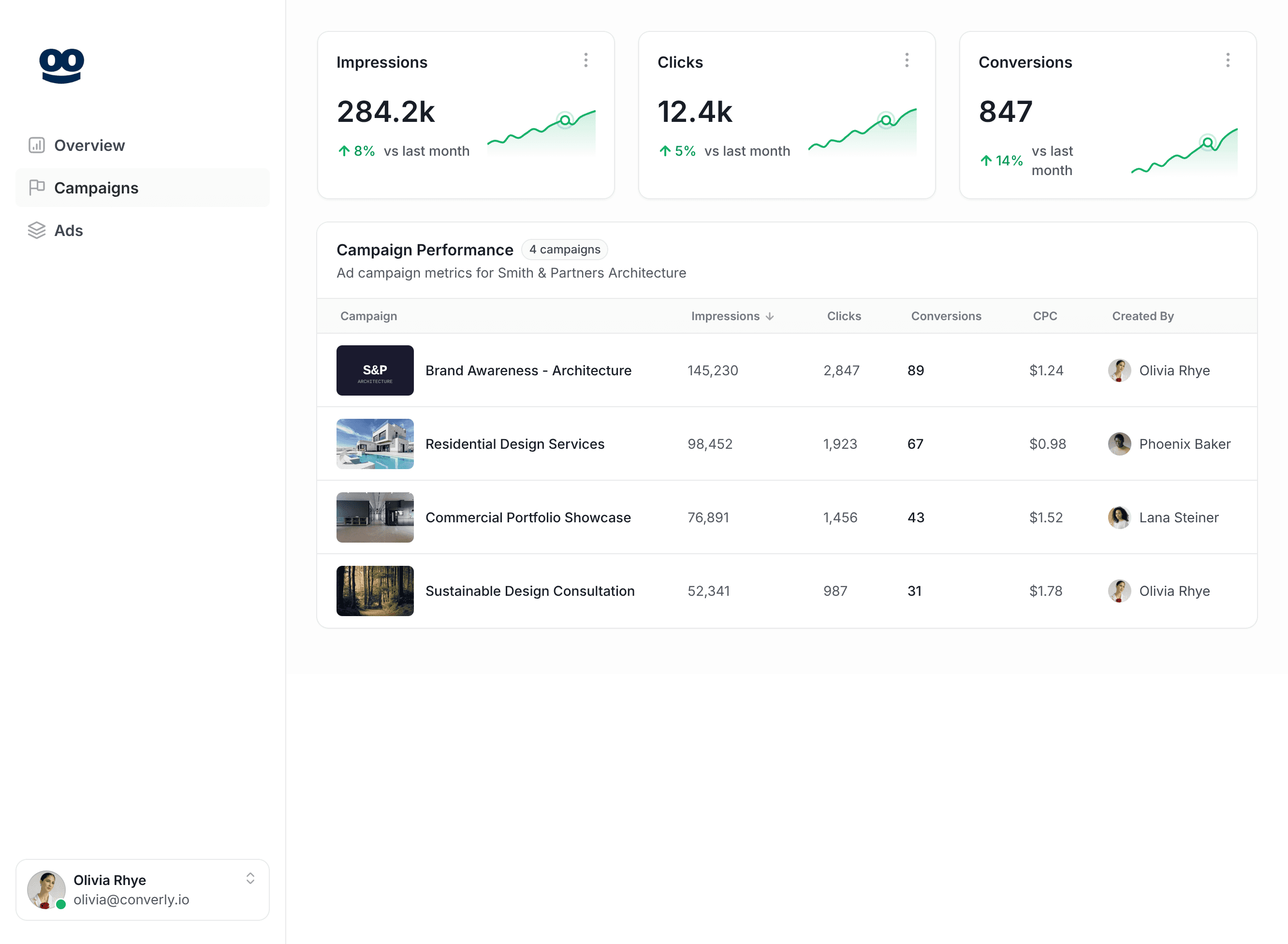Sort by the Clicks column header
Screen dimensions: 1288x944
tap(844, 316)
